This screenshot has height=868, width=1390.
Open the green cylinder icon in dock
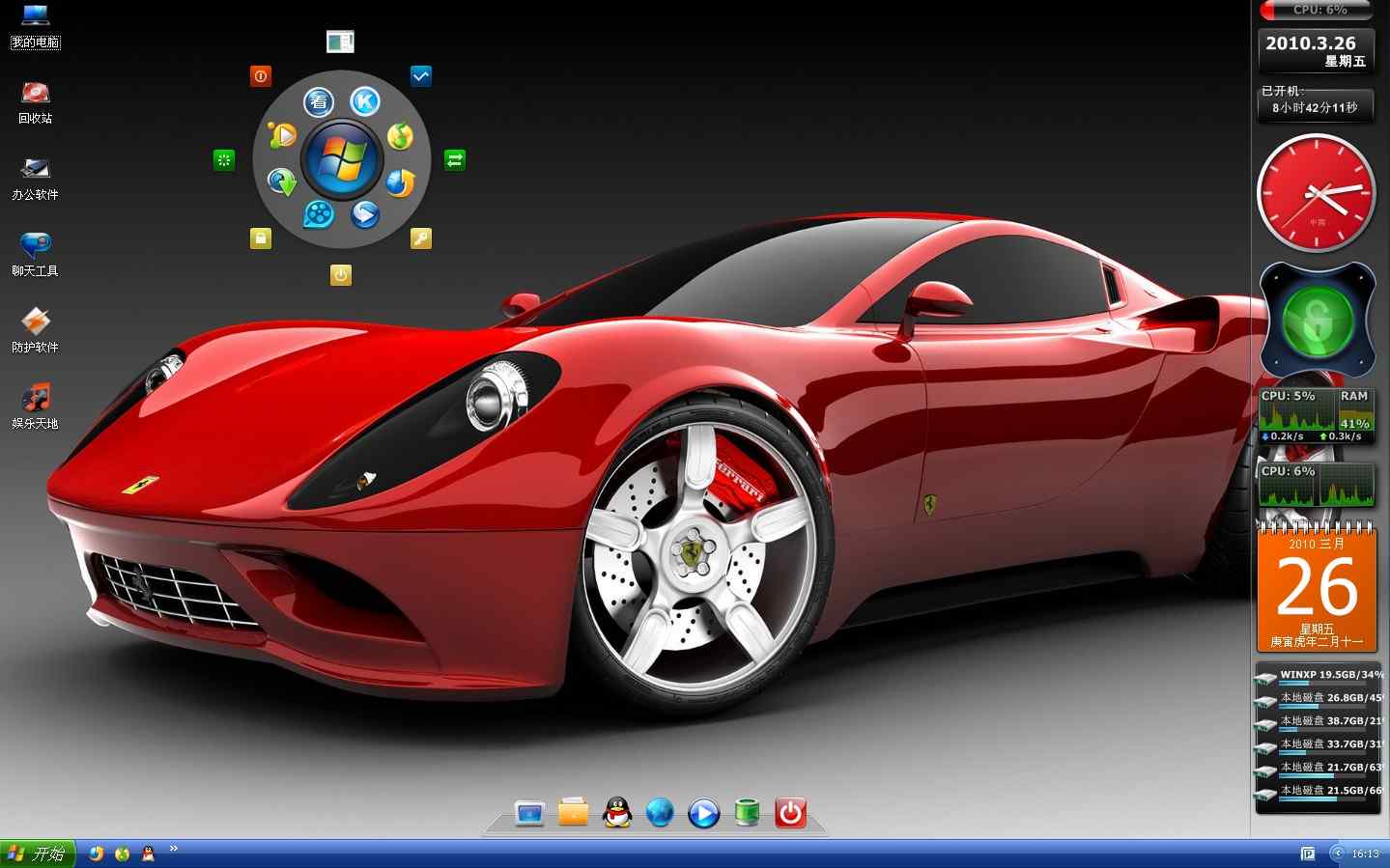(x=747, y=813)
